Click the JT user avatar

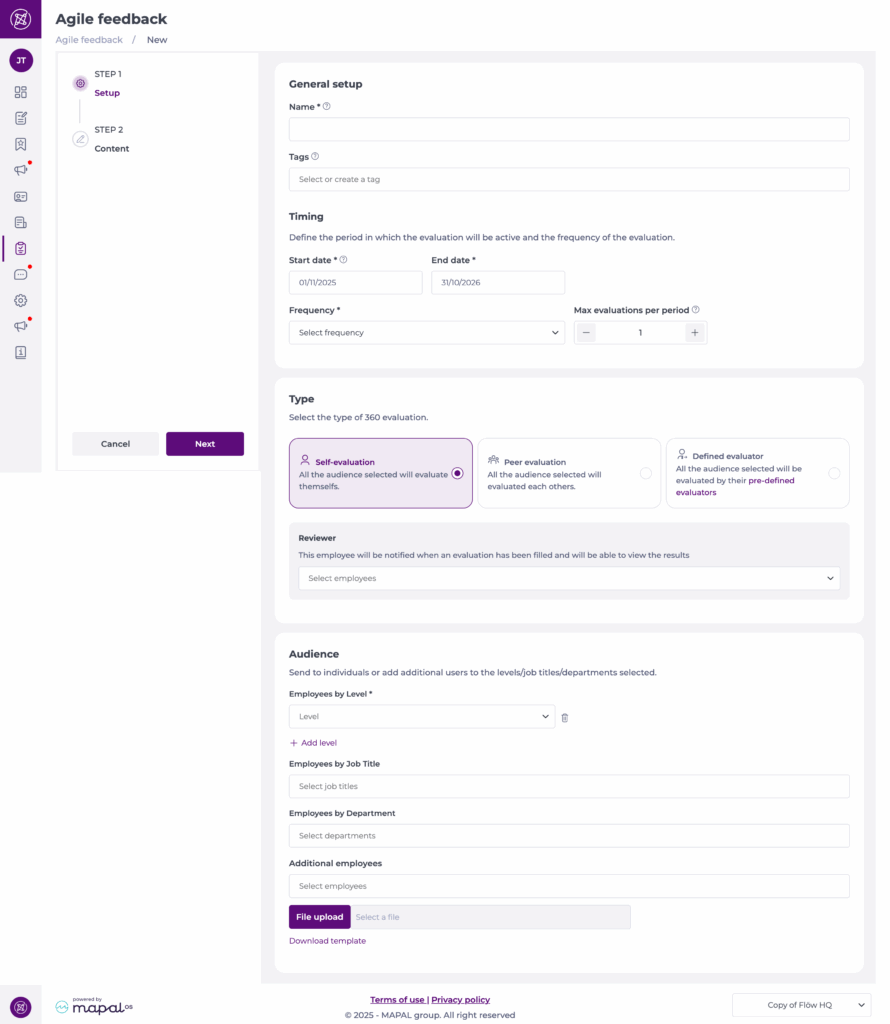coord(21,60)
